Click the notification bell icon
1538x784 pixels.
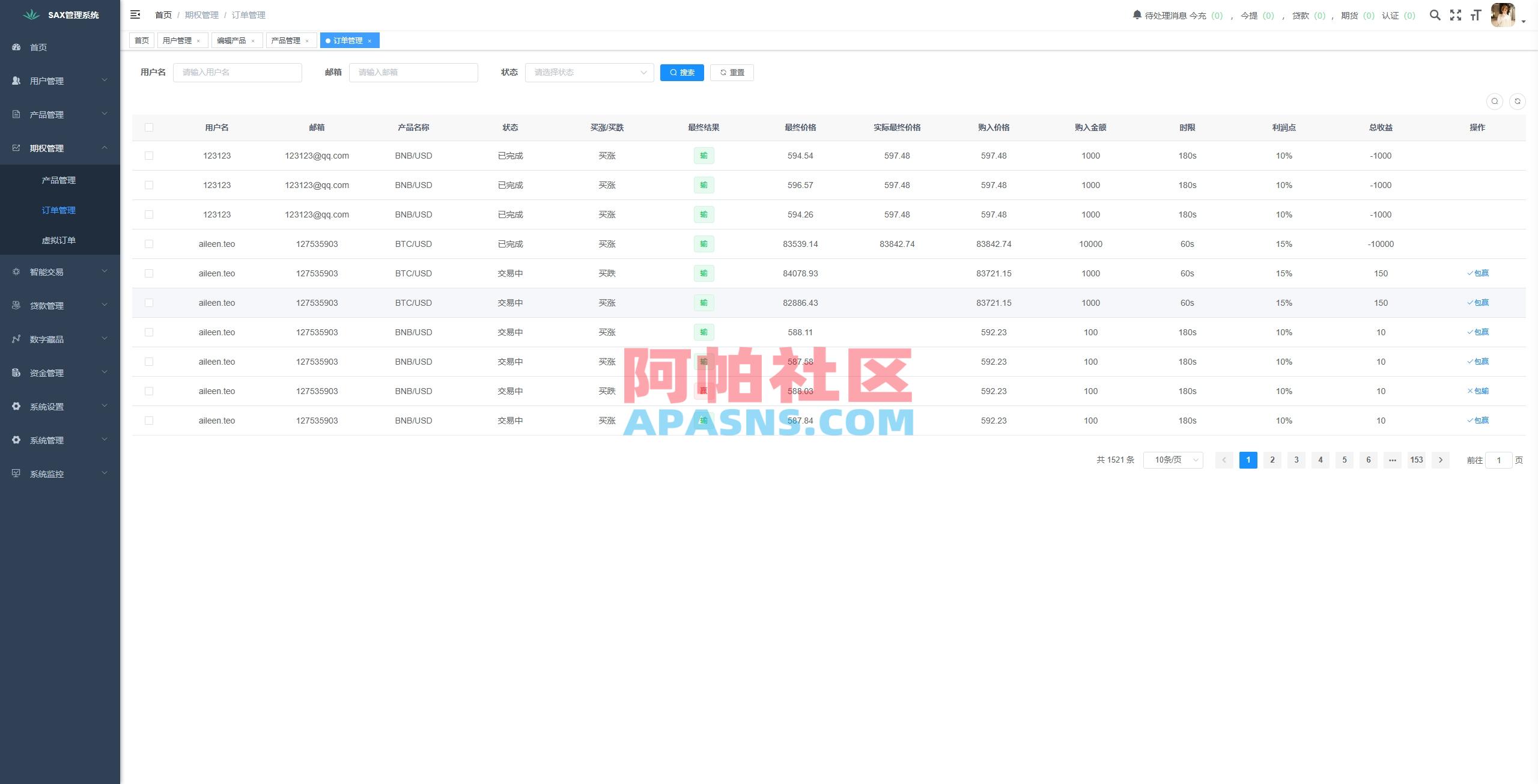coord(1135,14)
